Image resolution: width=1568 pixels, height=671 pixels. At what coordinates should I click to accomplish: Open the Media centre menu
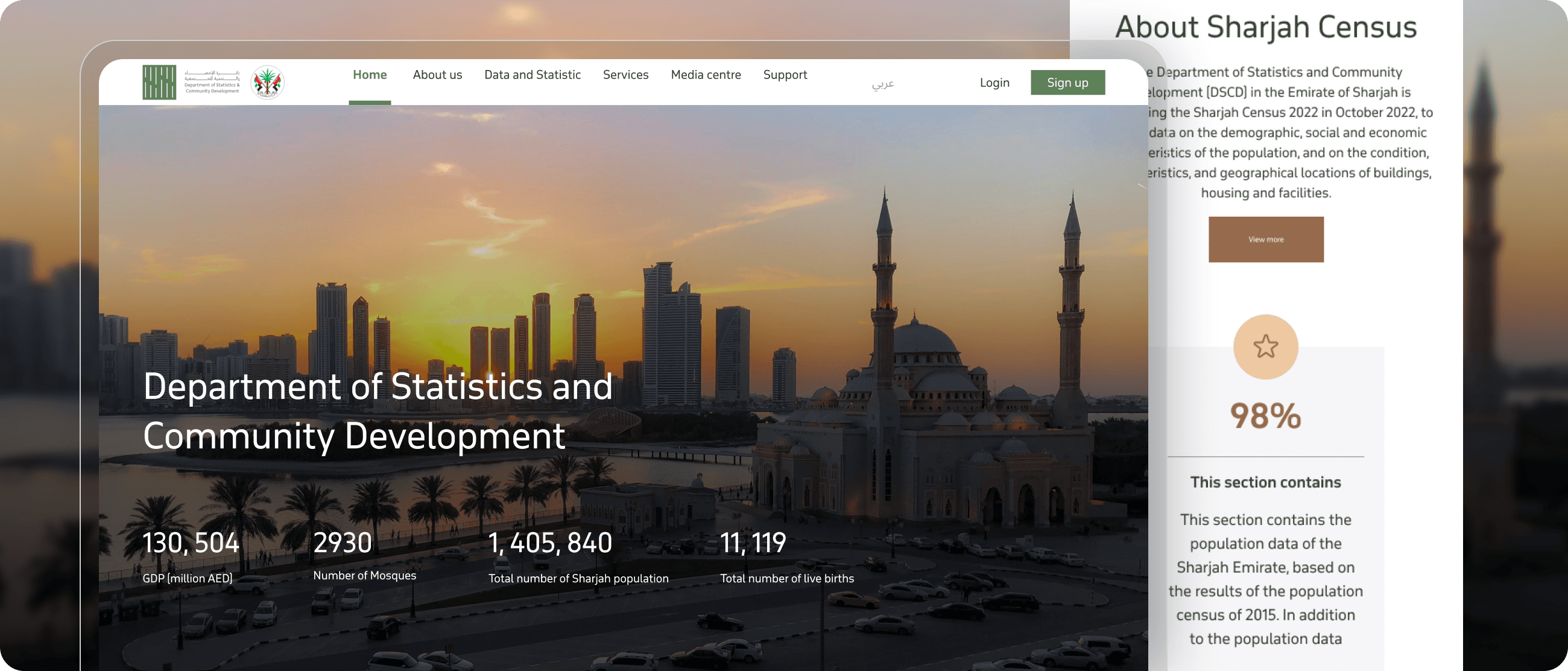(706, 75)
